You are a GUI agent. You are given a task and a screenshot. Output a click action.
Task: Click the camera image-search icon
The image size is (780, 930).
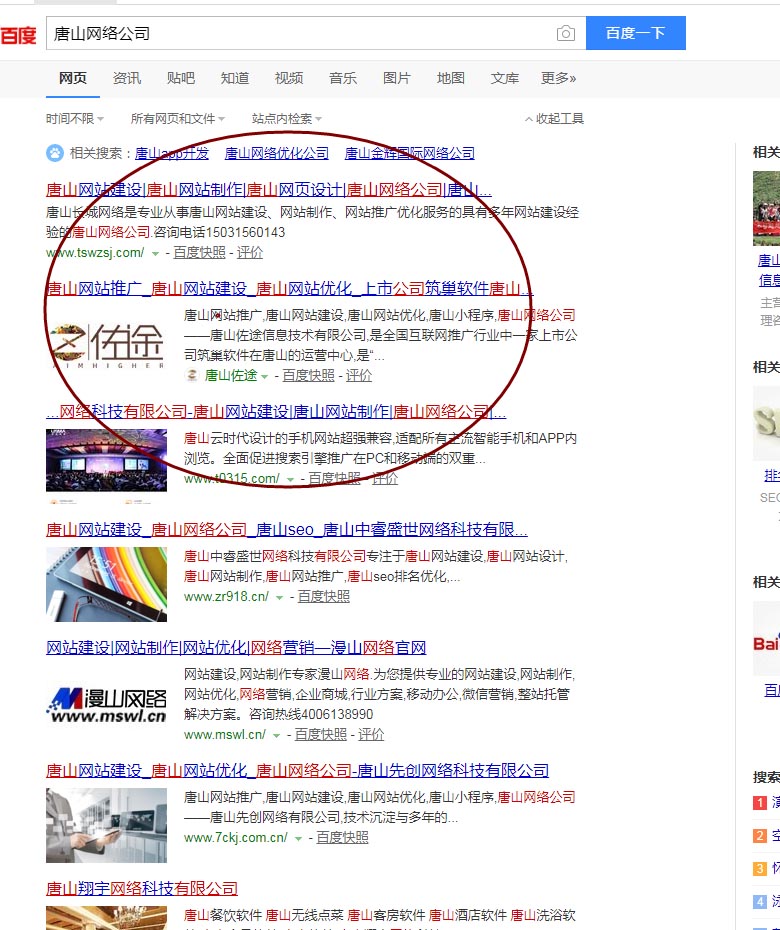click(x=566, y=34)
